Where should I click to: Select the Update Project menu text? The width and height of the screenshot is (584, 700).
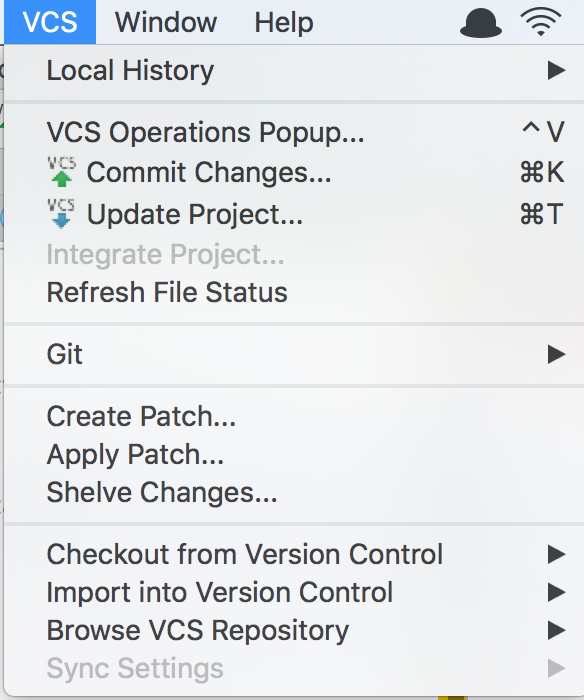coord(195,214)
